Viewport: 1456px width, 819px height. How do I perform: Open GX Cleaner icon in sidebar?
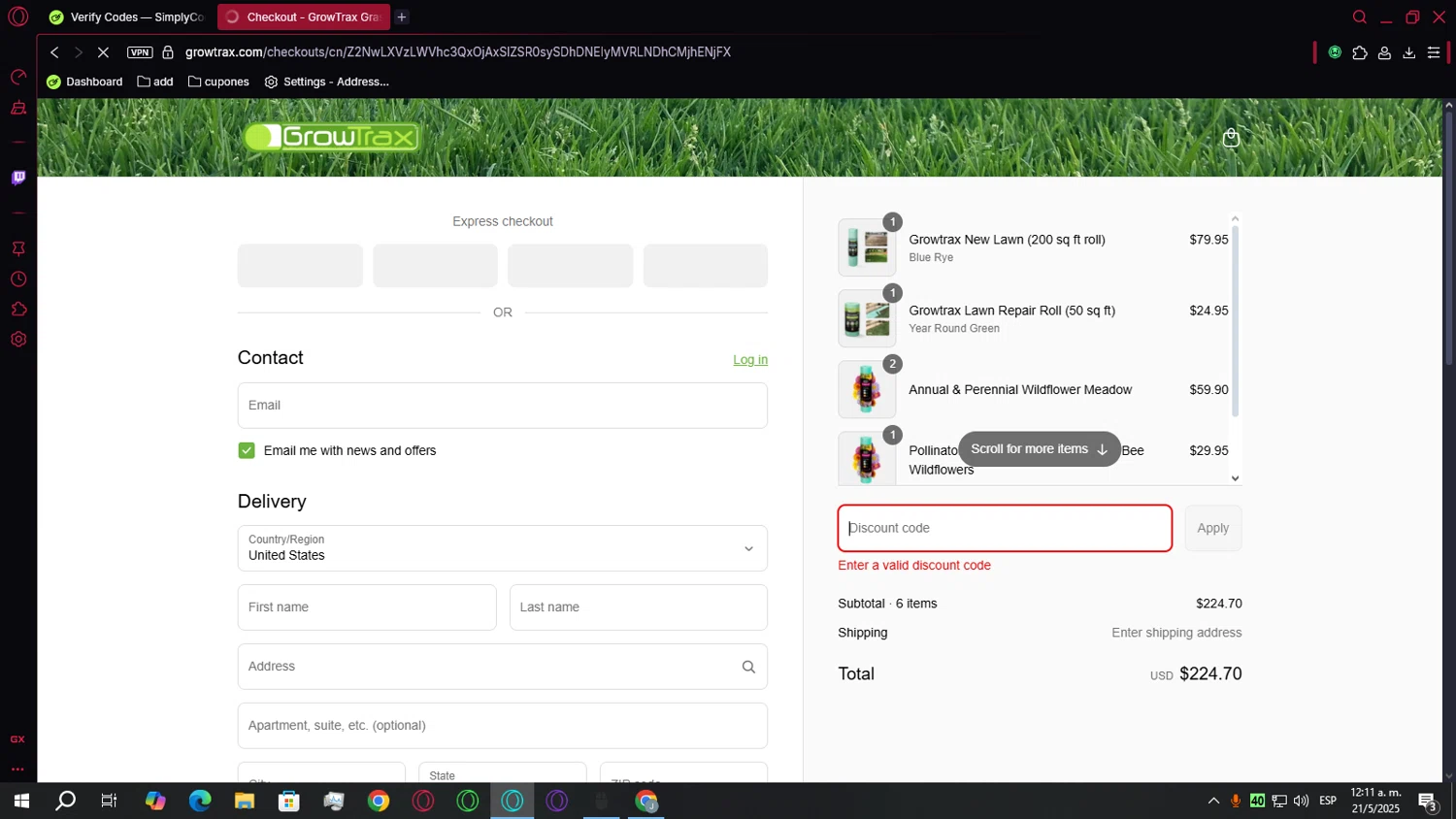click(17, 108)
